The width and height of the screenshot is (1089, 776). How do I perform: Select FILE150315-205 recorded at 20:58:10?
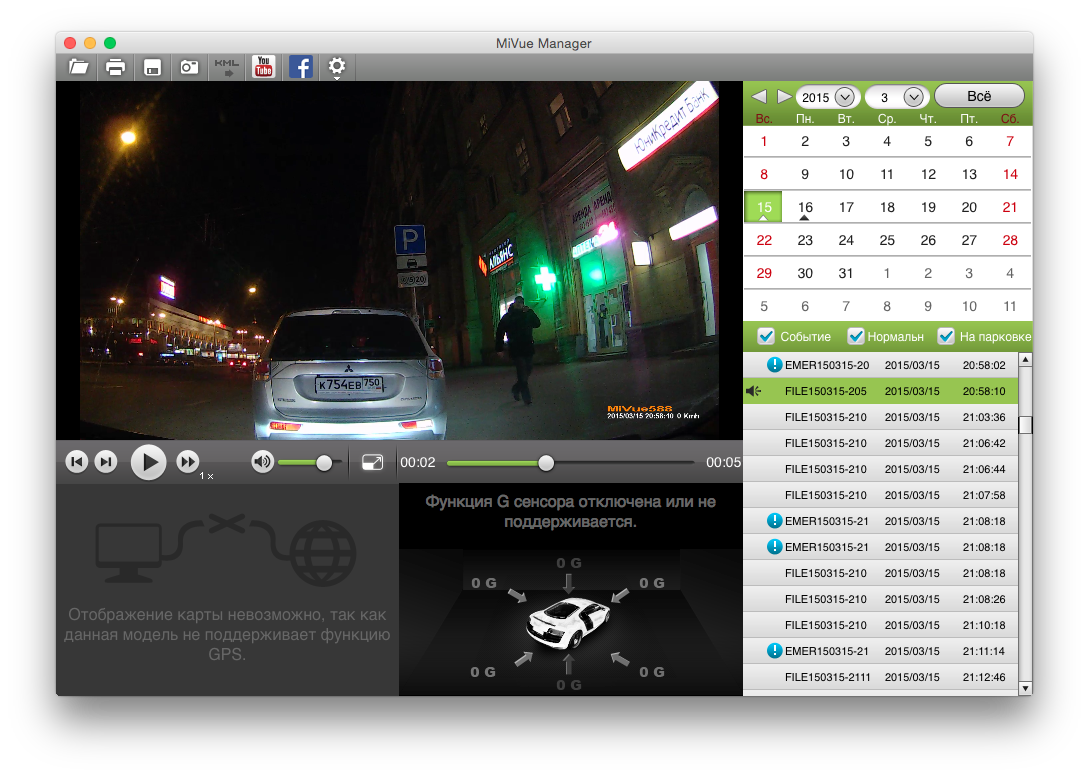(881, 391)
